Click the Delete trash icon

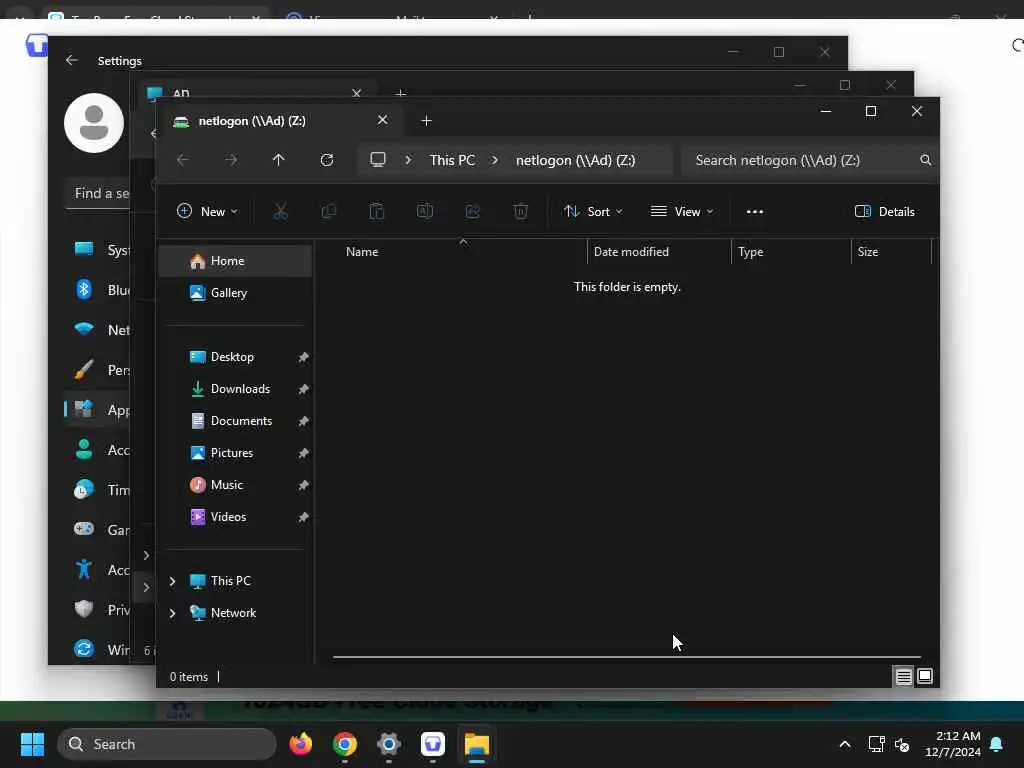520,211
